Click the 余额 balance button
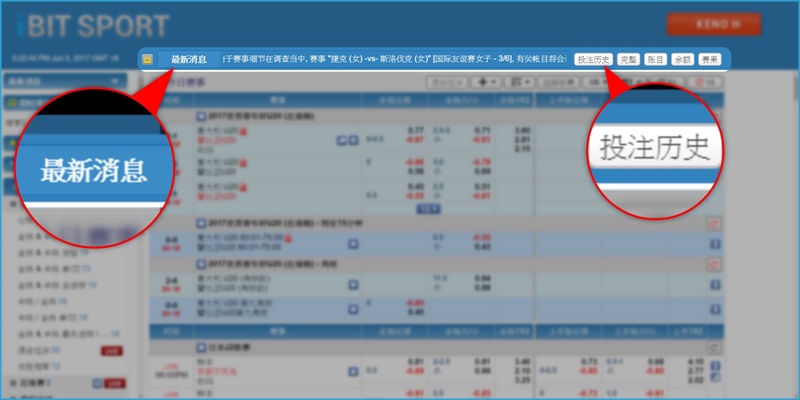 pyautogui.click(x=682, y=60)
